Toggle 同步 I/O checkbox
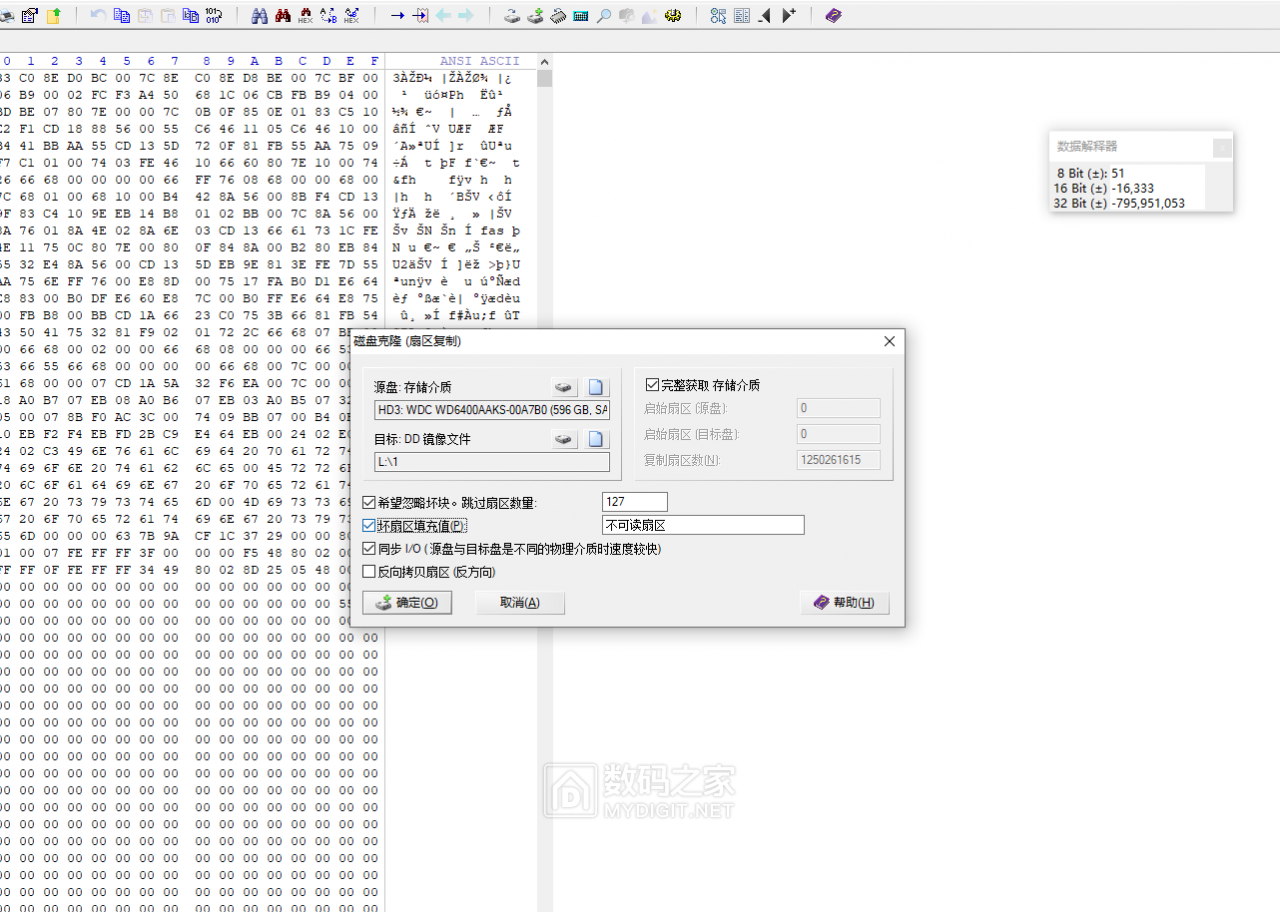The width and height of the screenshot is (1280, 912). click(x=369, y=548)
